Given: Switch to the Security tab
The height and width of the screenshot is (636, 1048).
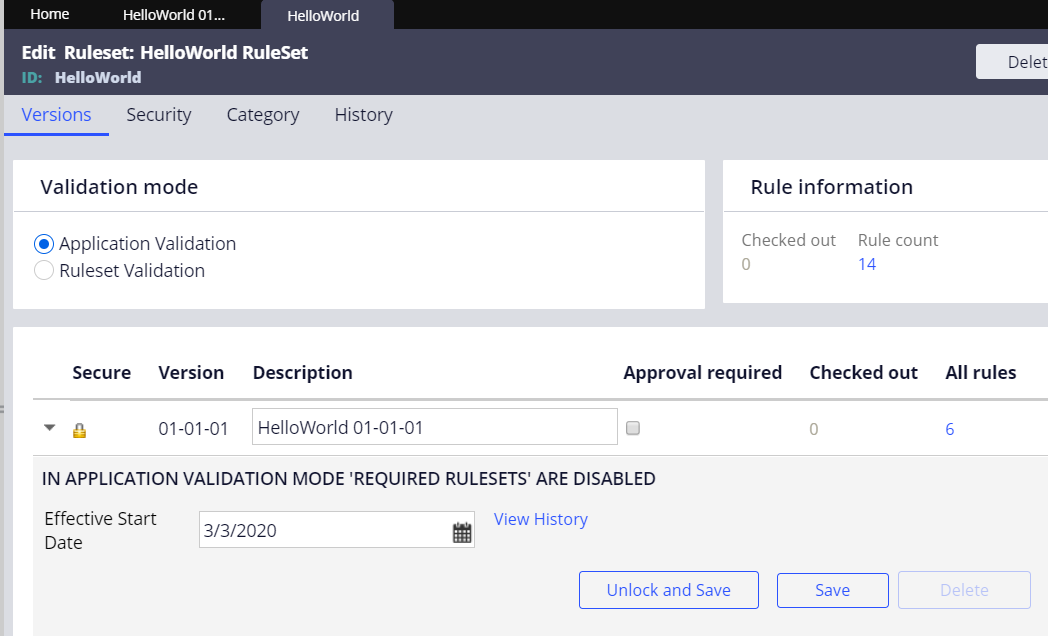Looking at the screenshot, I should (x=158, y=114).
